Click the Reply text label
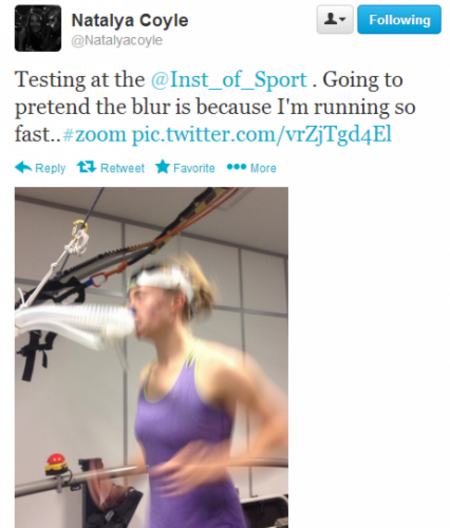 tap(51, 168)
